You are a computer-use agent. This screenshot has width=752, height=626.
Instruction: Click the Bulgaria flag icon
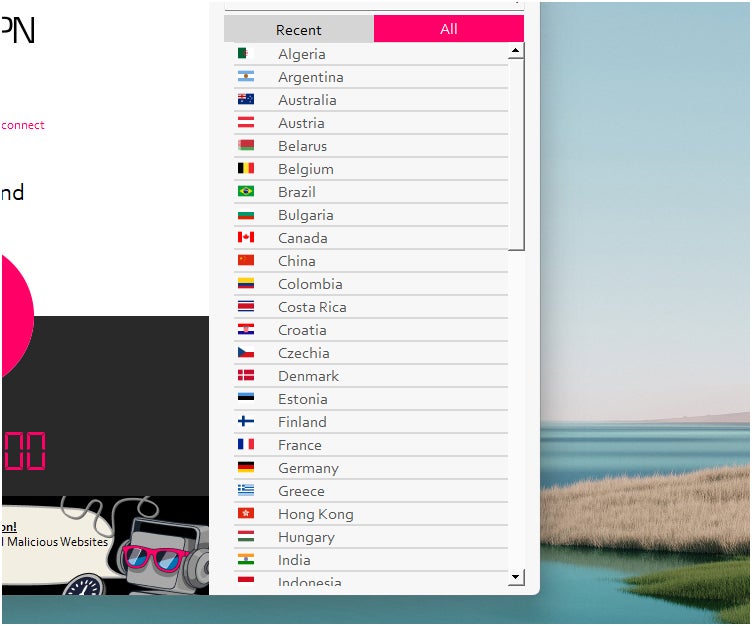point(246,214)
